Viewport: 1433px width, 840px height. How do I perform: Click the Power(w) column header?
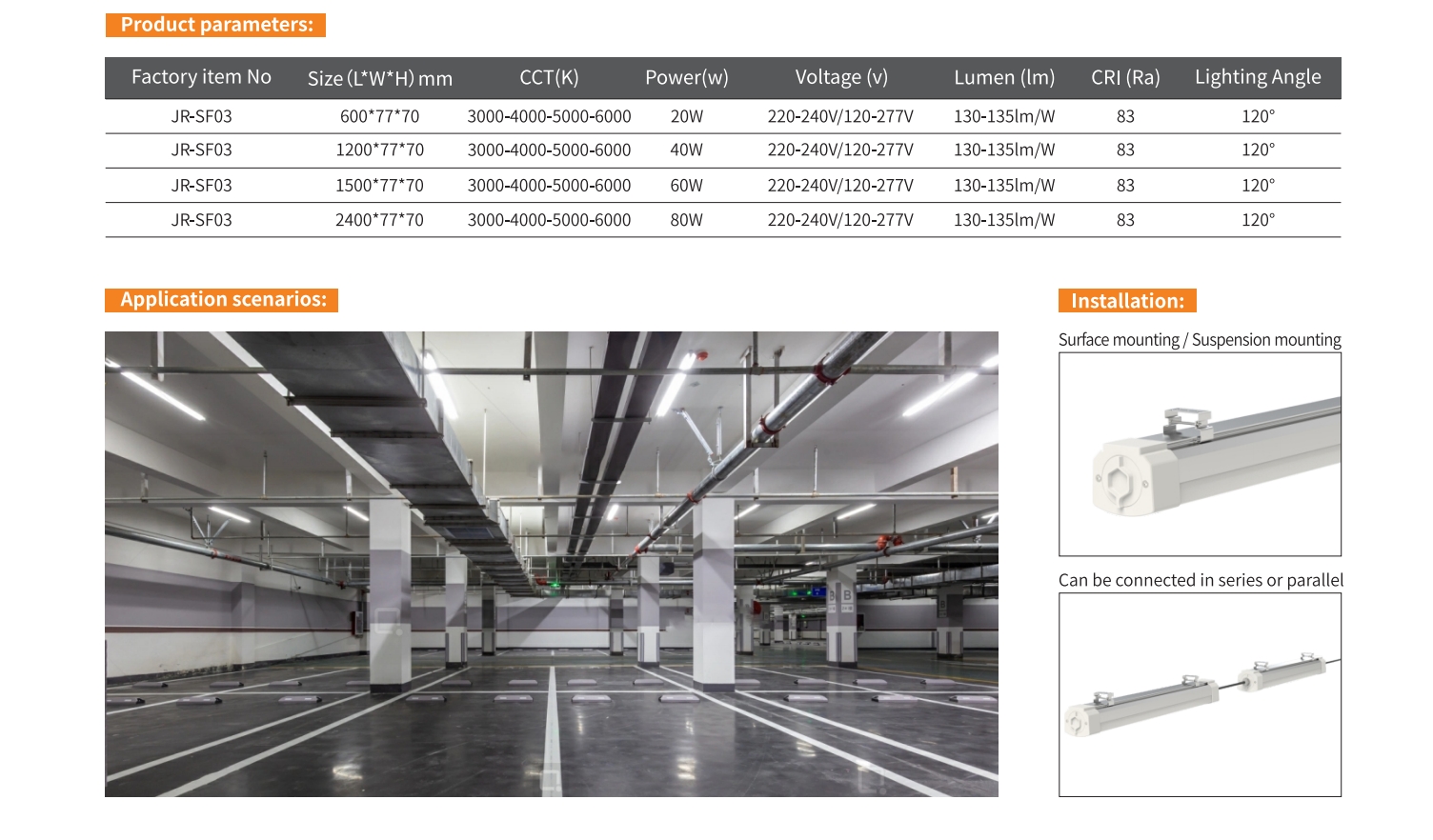click(x=686, y=77)
